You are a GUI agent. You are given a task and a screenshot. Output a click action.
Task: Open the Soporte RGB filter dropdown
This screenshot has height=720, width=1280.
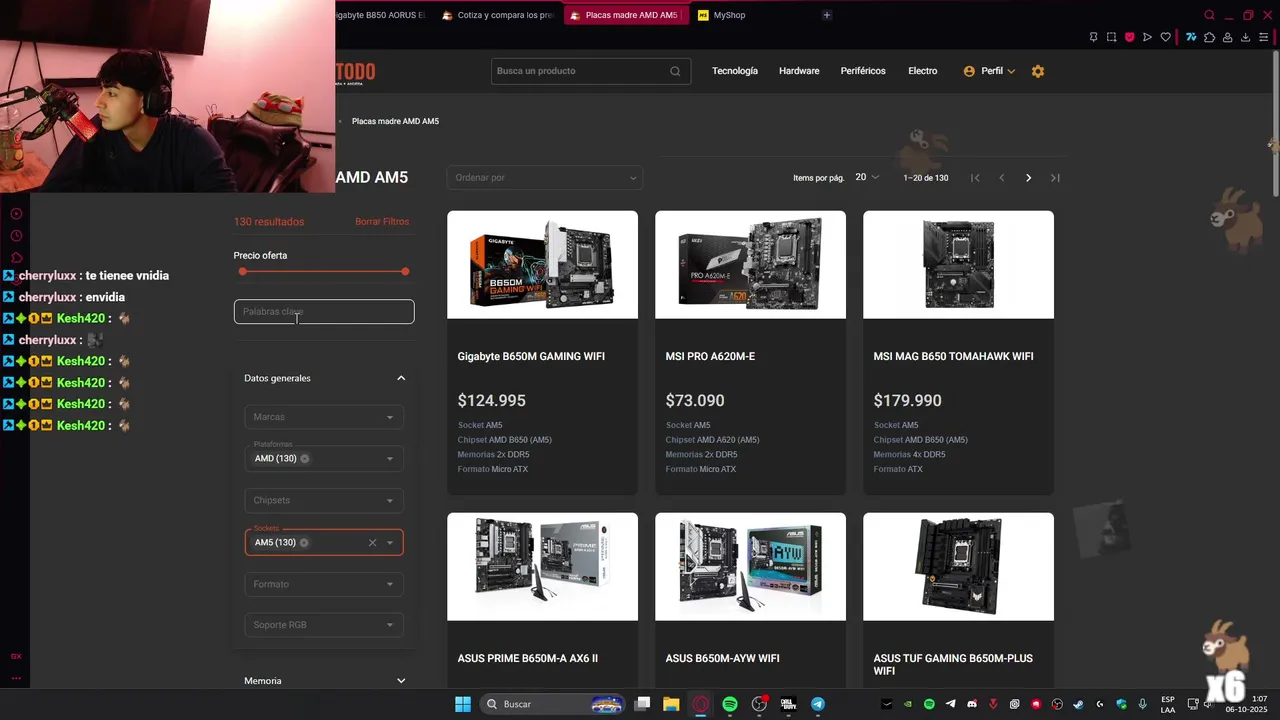coord(324,625)
